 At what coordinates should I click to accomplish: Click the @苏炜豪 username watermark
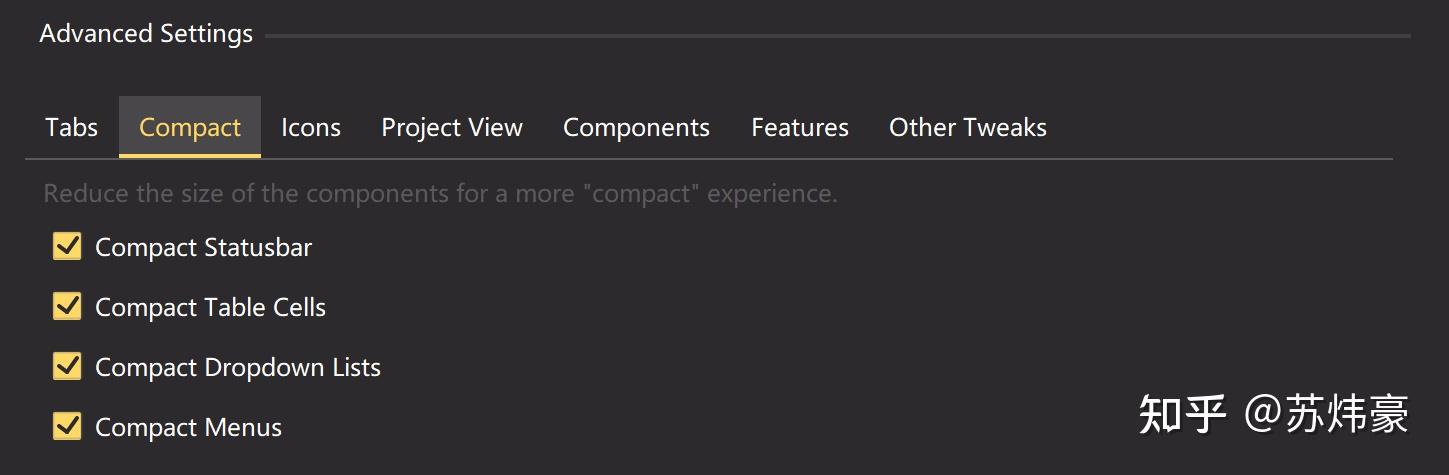[1327, 414]
